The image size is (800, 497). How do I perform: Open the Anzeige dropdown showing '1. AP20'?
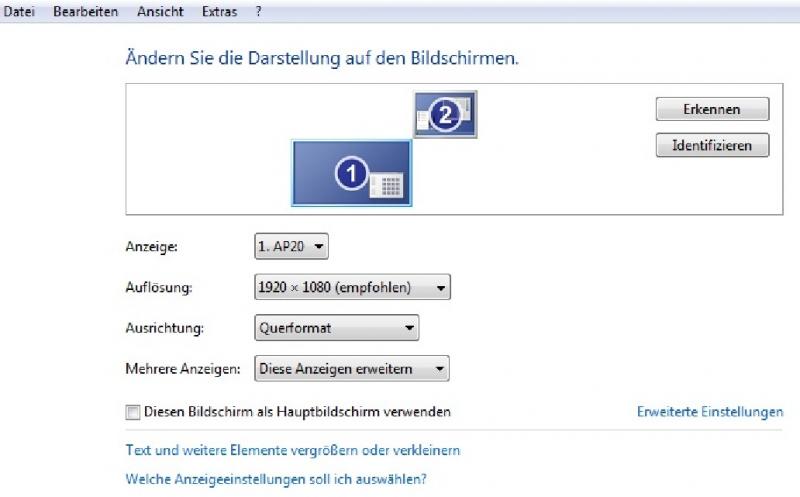click(x=291, y=246)
